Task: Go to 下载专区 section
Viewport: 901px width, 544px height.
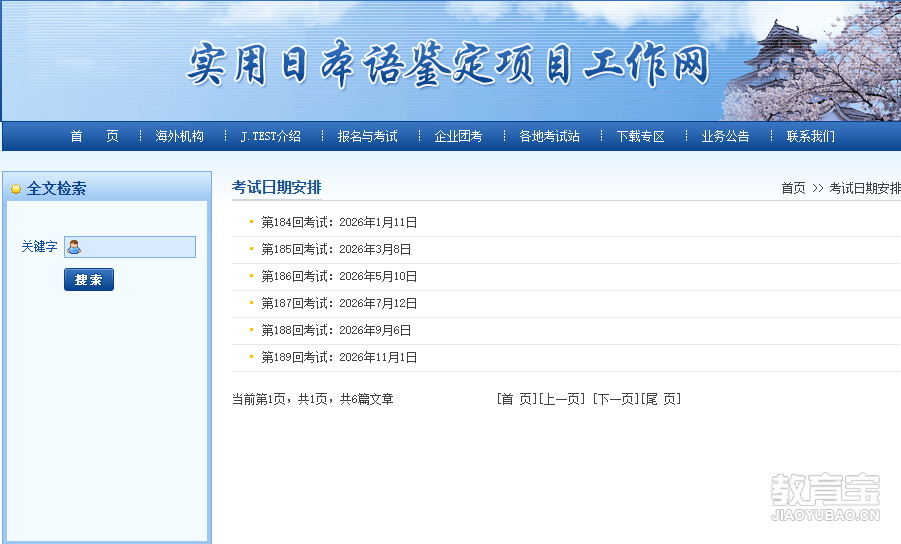Action: tap(640, 136)
